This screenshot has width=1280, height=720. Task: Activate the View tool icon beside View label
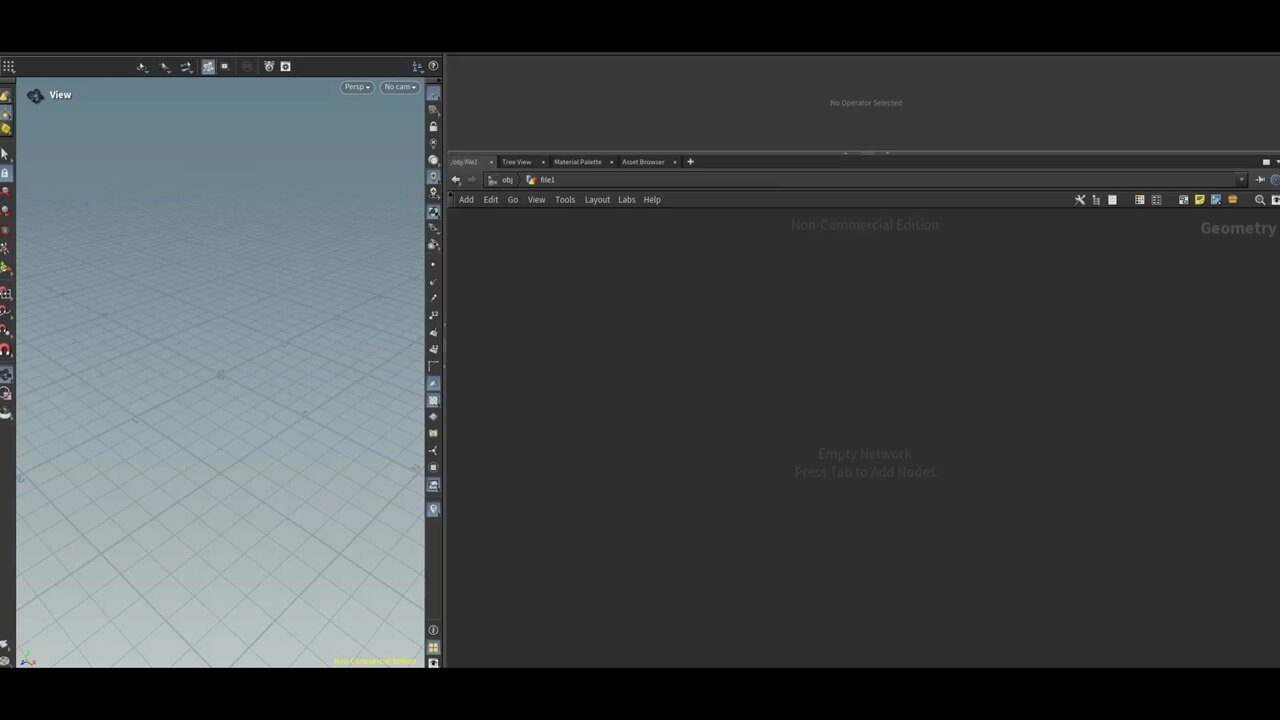tap(35, 95)
